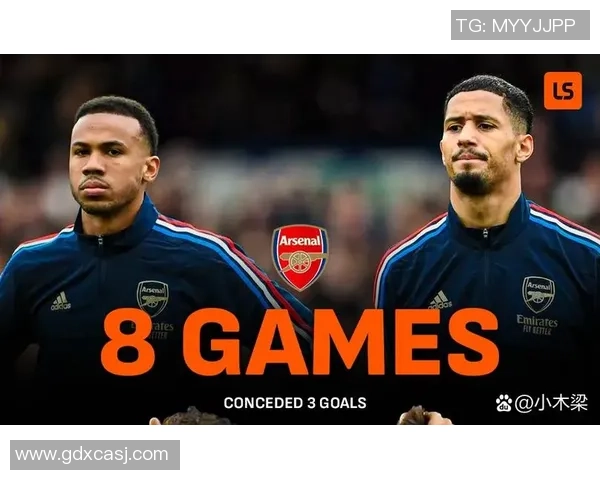This screenshot has height=480, width=600.
Task: Click the large orange number 8
Action: coord(128,343)
